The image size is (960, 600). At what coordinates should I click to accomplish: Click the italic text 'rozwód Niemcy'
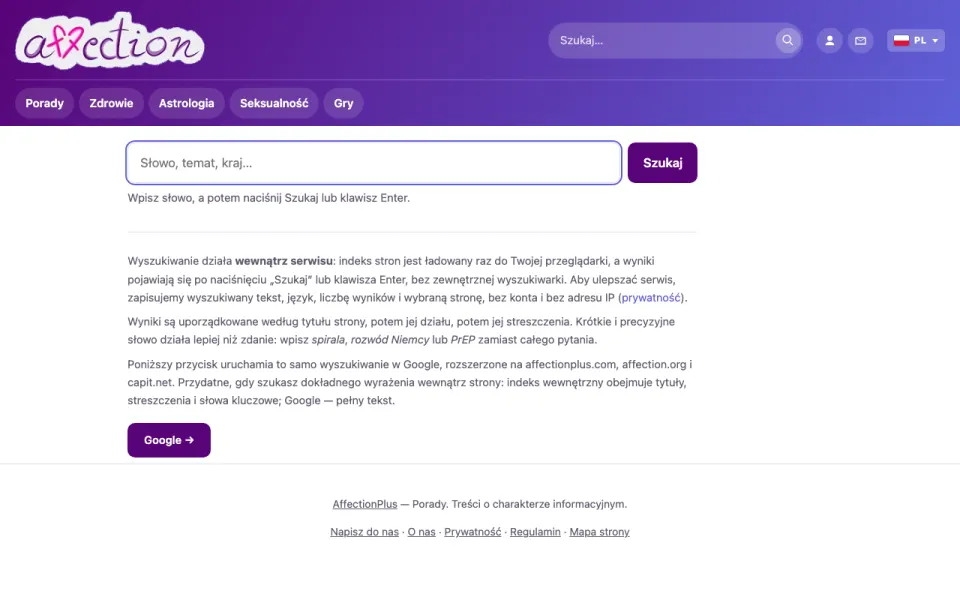[390, 340]
